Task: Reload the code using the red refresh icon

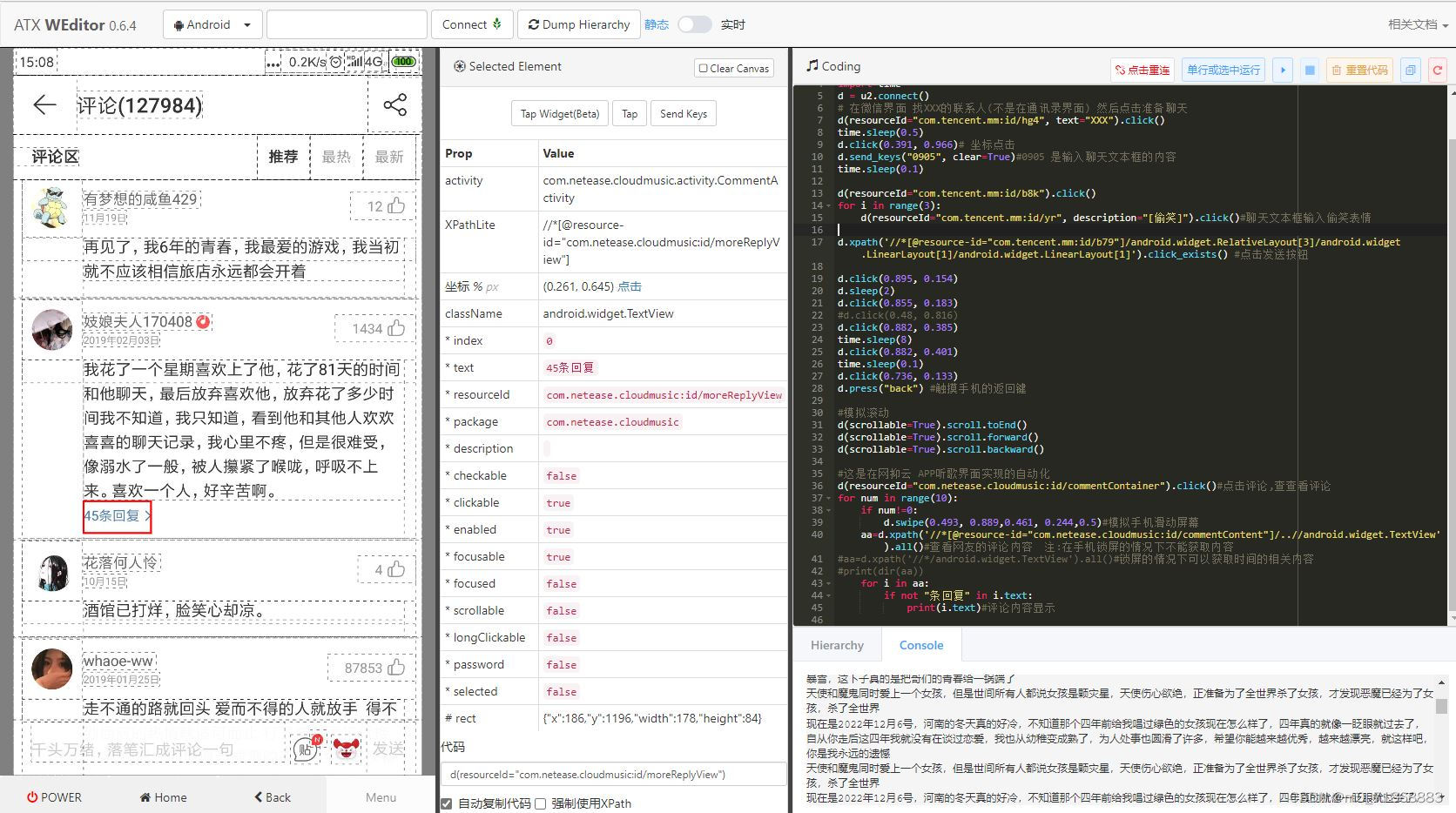Action: [x=1438, y=70]
